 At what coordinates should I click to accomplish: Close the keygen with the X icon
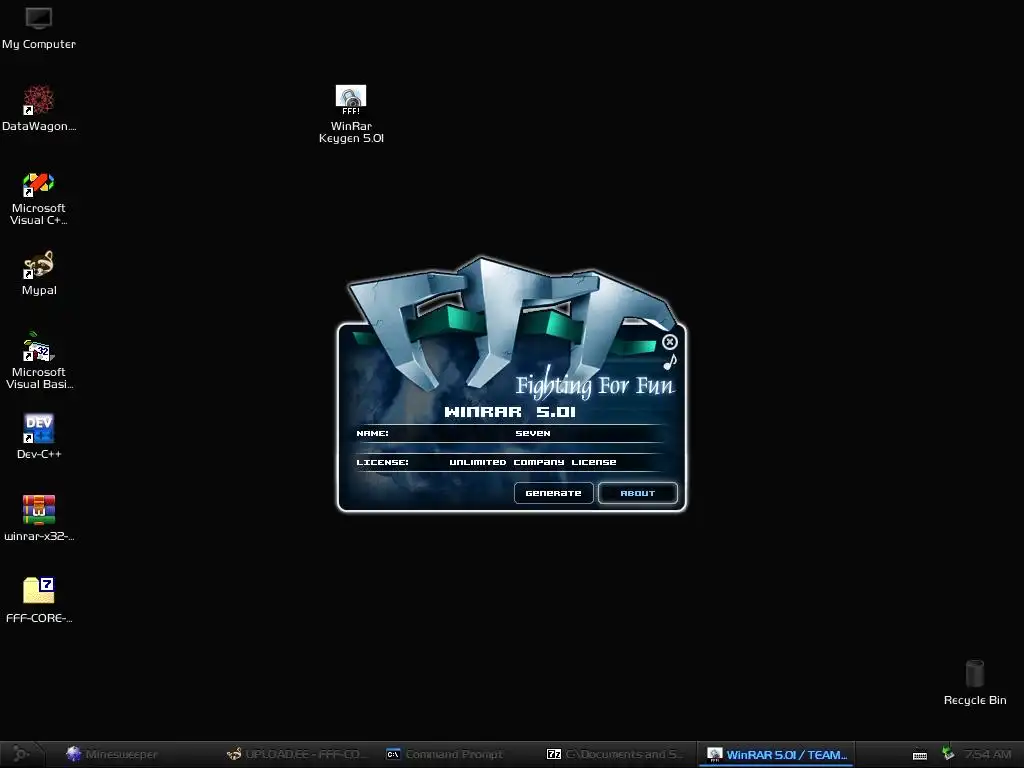pos(669,342)
